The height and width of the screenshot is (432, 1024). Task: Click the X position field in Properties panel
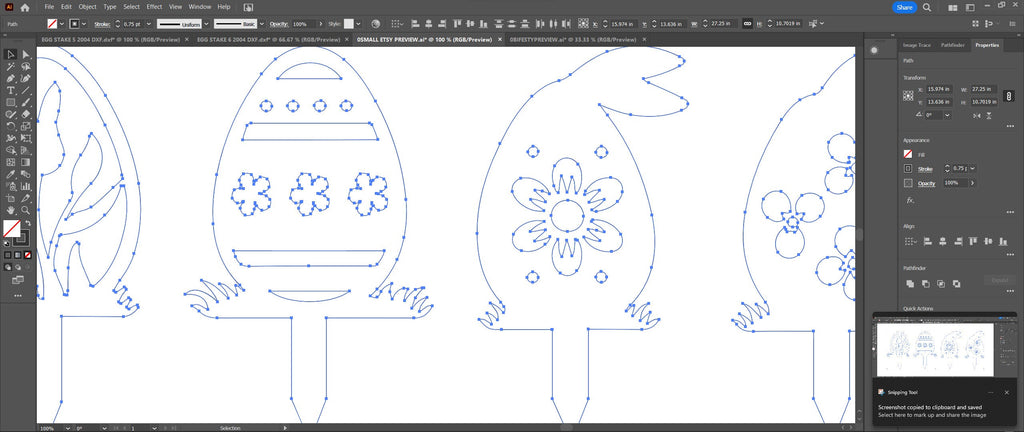coord(941,89)
